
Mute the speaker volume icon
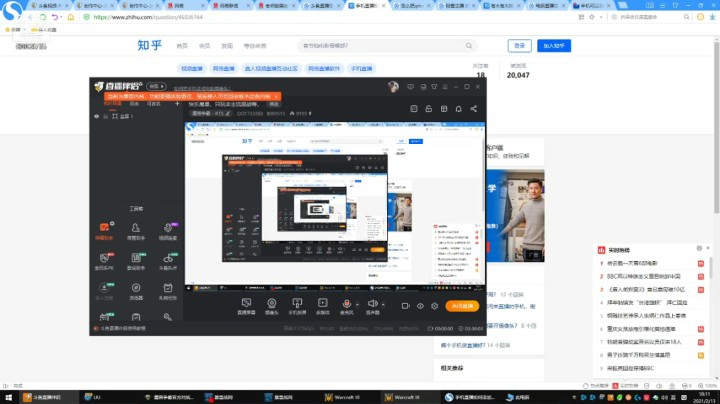372,303
